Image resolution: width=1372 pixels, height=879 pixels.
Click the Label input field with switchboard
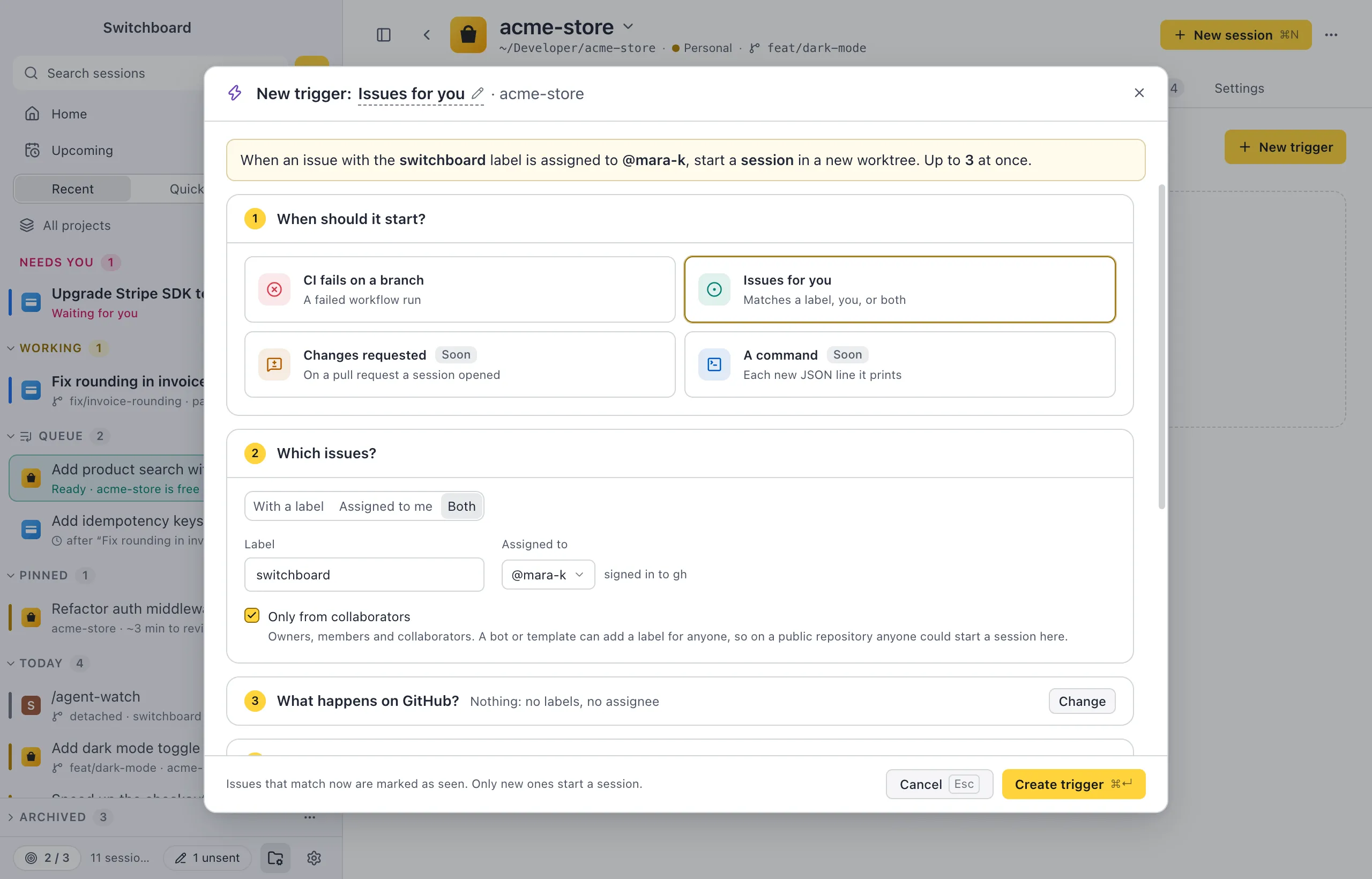tap(364, 574)
